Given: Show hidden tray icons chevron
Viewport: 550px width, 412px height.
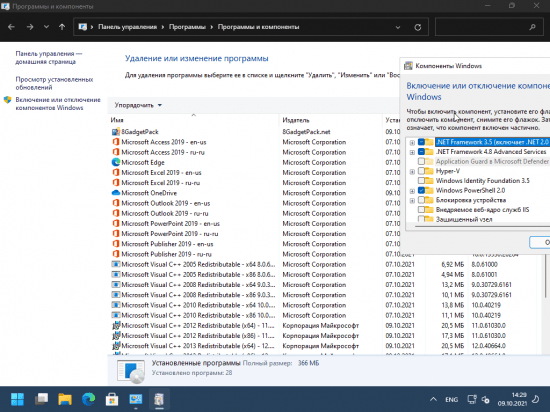Looking at the screenshot, I should point(433,399).
